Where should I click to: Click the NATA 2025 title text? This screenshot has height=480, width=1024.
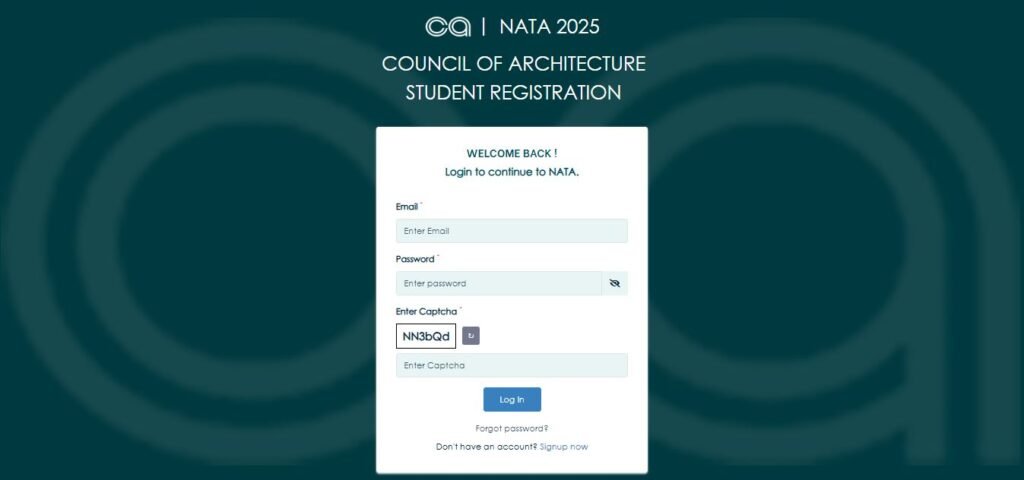[549, 27]
